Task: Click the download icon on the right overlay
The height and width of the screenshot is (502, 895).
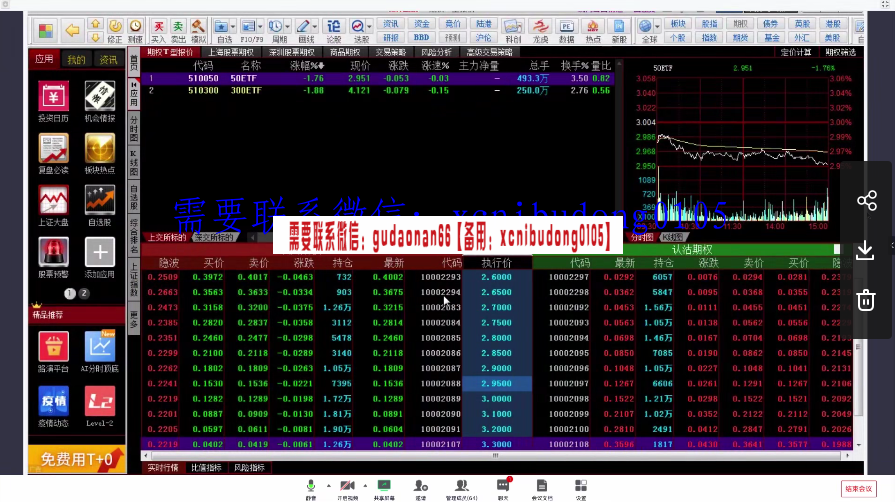Action: pos(865,250)
